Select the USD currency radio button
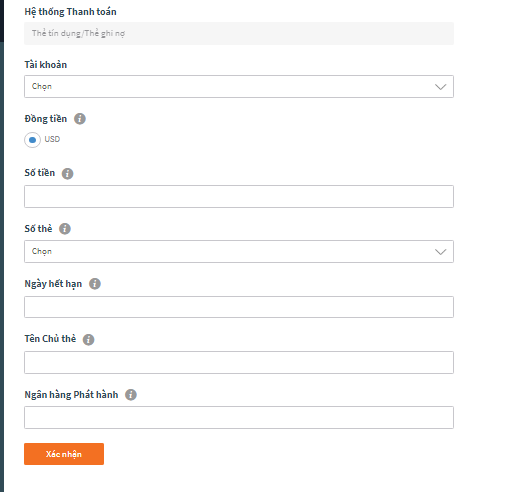The height and width of the screenshot is (492, 505). pyautogui.click(x=32, y=140)
